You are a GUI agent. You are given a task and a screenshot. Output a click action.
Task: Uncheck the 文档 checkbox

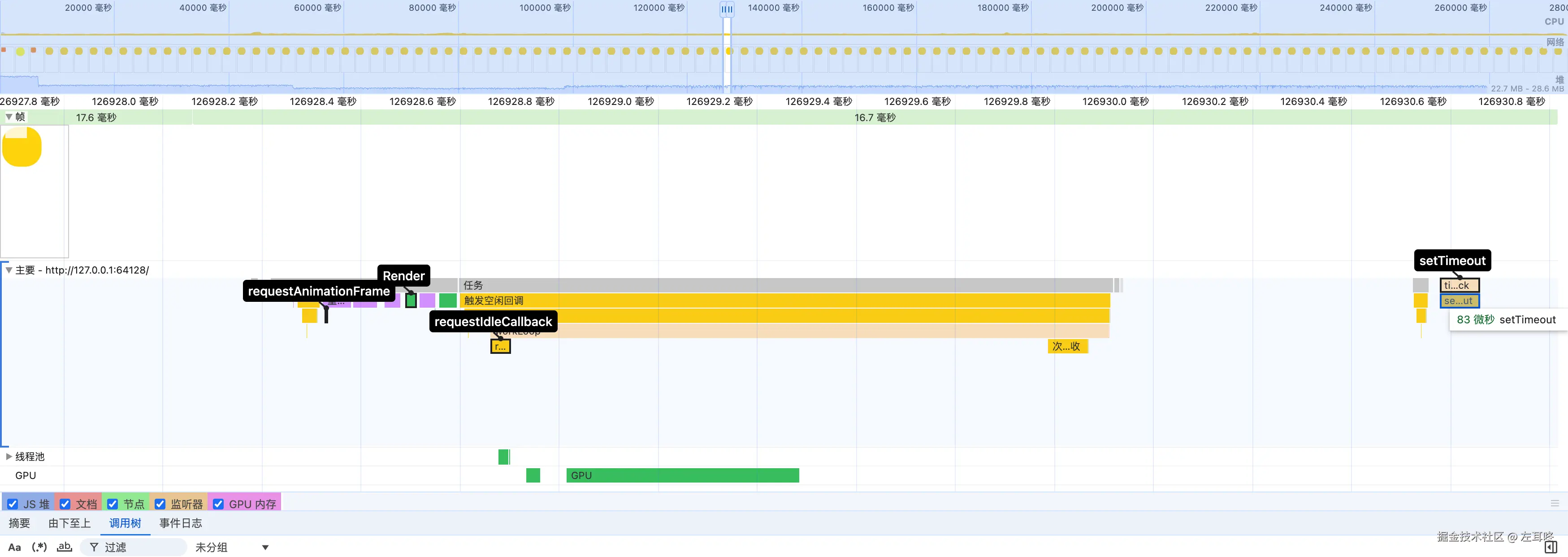[65, 504]
